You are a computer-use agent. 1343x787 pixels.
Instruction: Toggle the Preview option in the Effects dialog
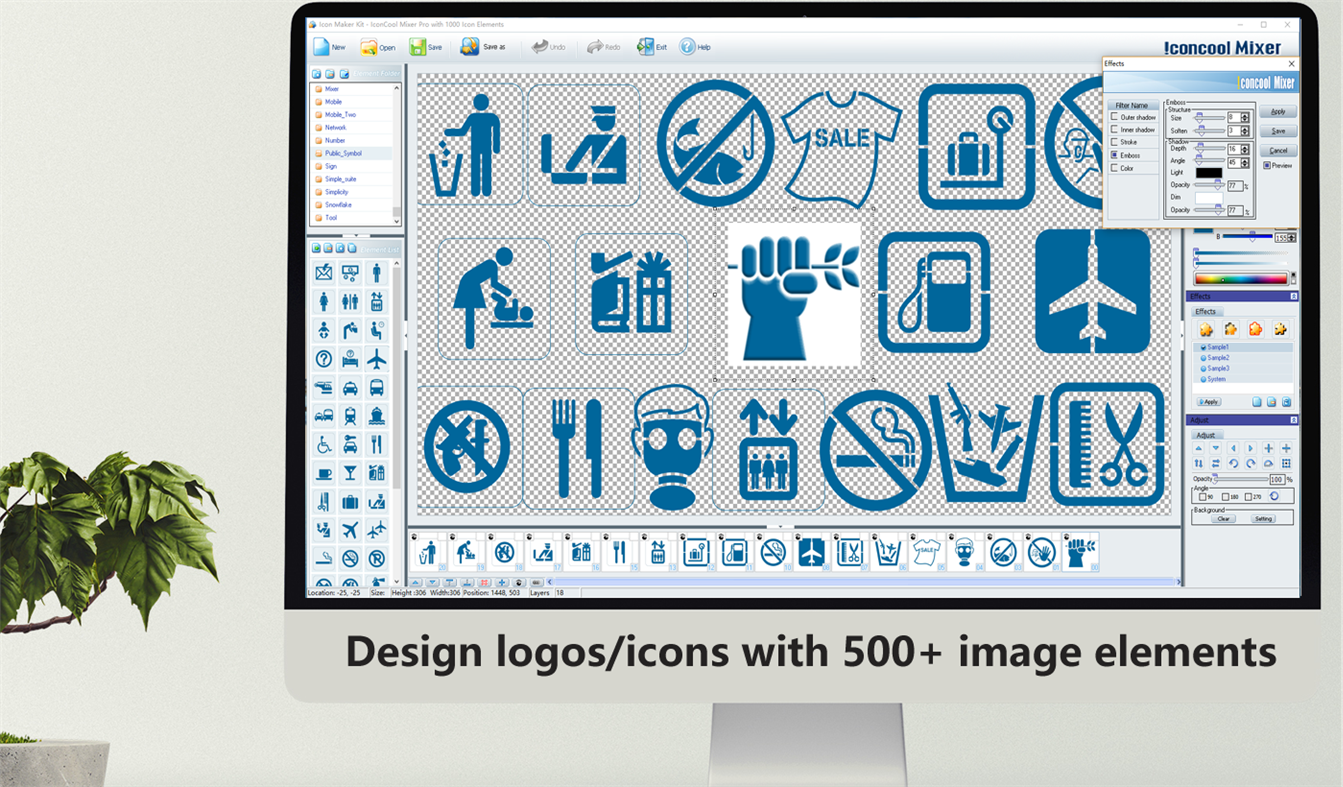1267,164
